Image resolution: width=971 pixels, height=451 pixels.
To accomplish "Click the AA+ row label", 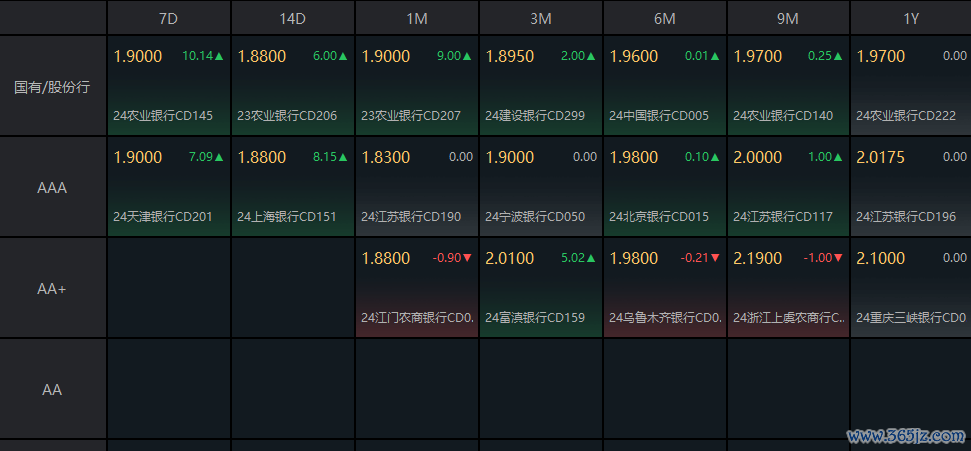I will pos(53,288).
